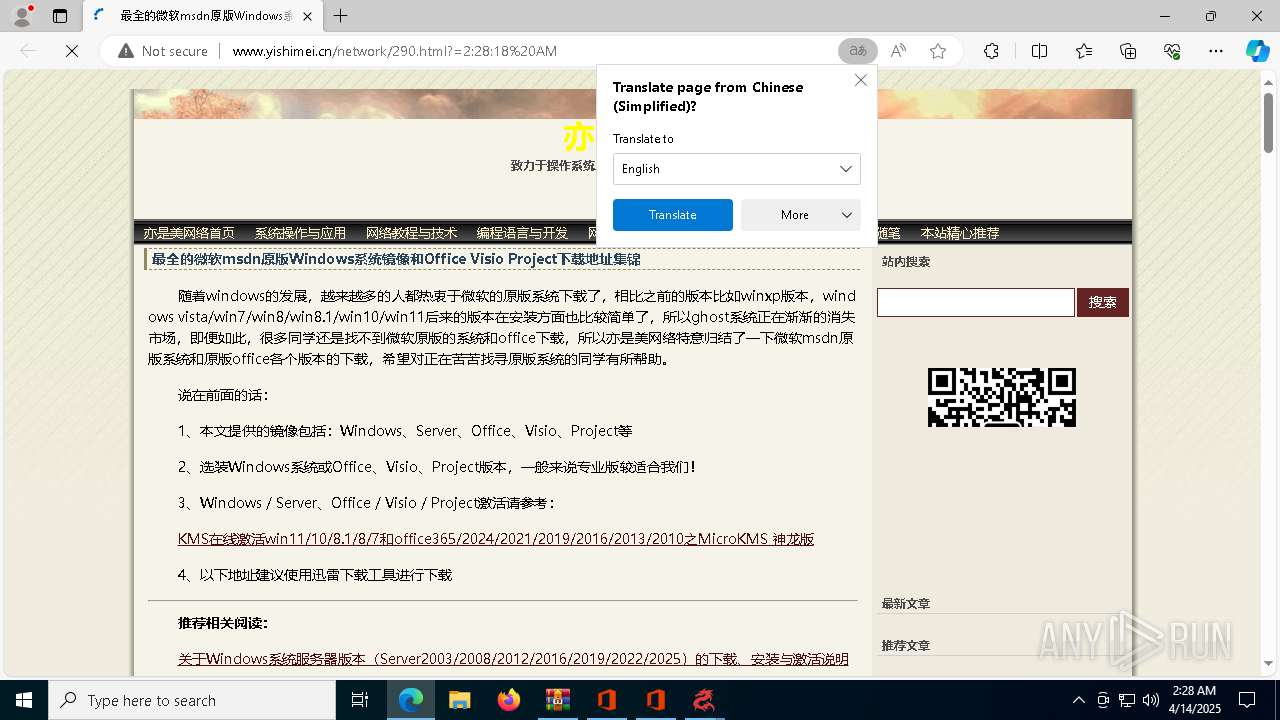
Task: Open Windows Start menu
Action: (24, 700)
